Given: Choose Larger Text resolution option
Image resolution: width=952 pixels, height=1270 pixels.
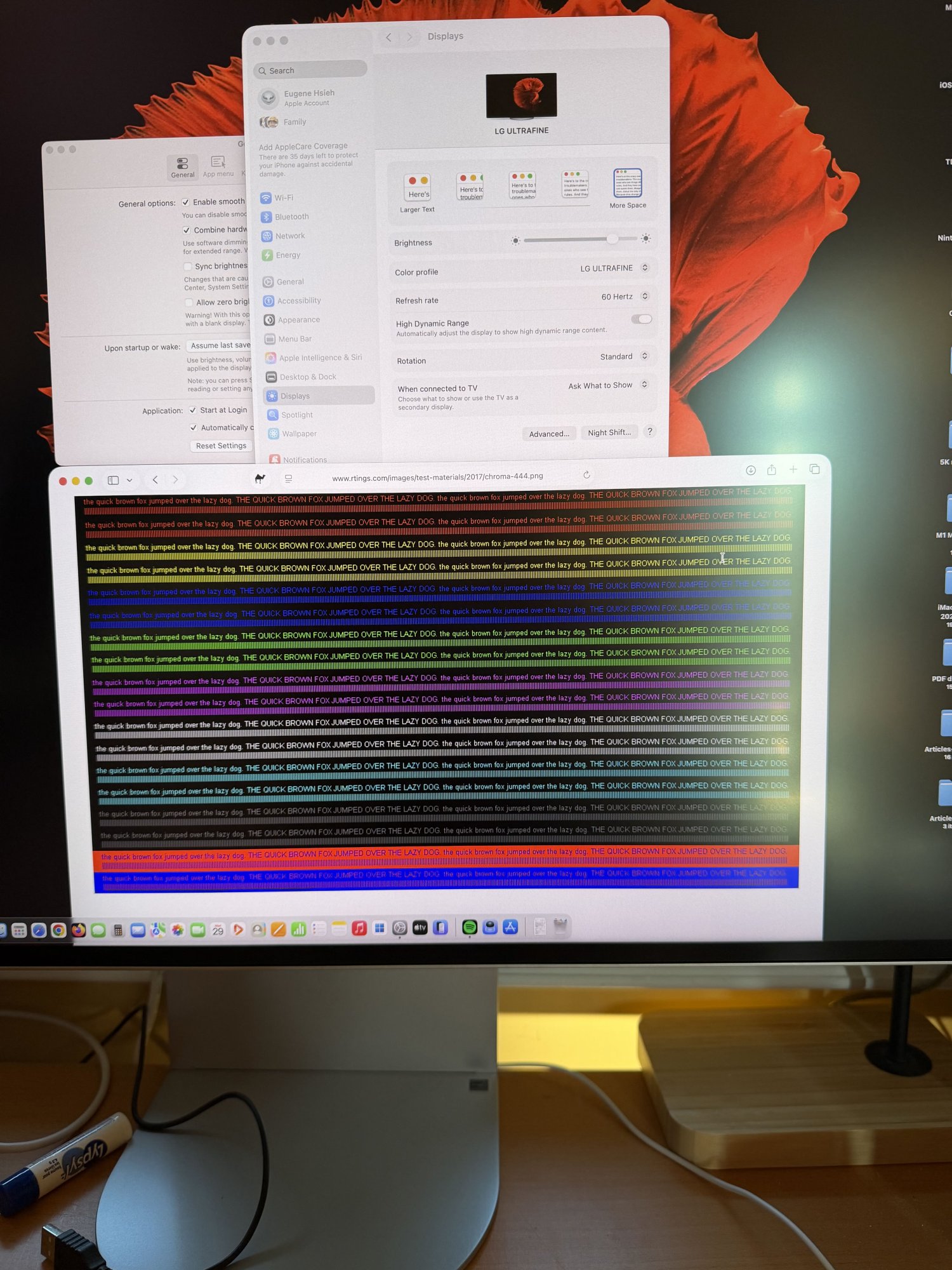Looking at the screenshot, I should click(417, 192).
